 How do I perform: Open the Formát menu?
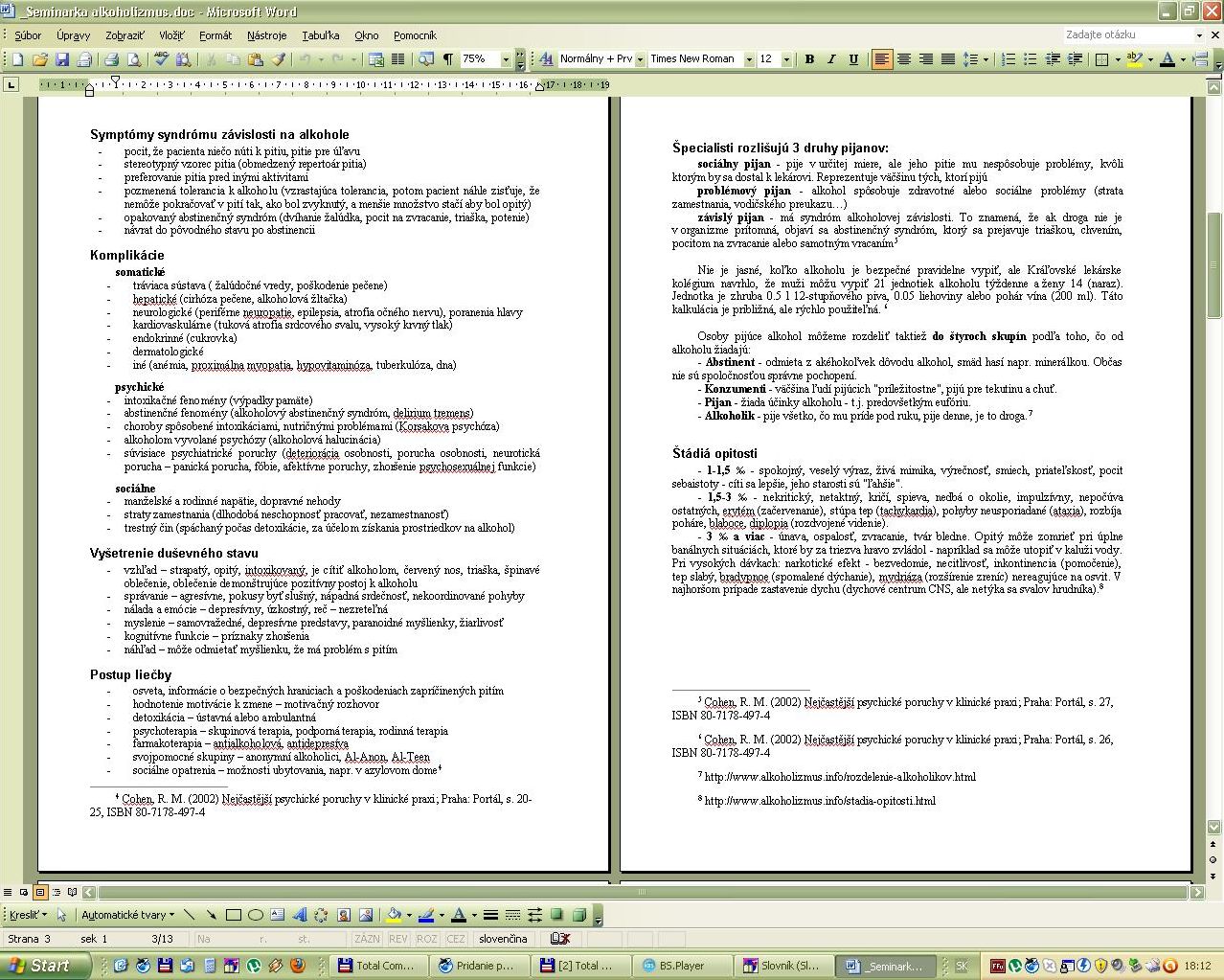[215, 35]
